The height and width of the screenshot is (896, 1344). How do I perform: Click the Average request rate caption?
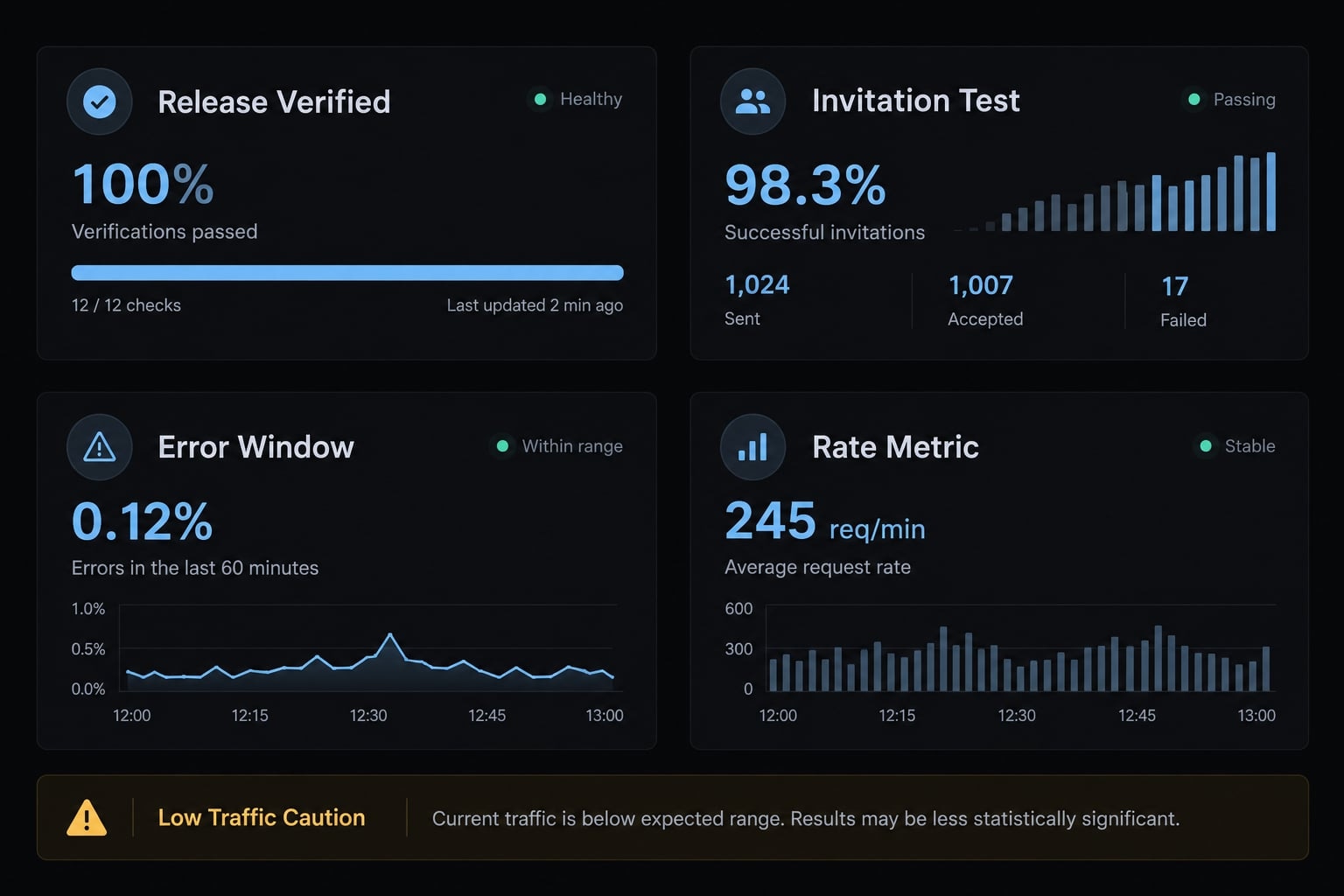click(x=817, y=567)
